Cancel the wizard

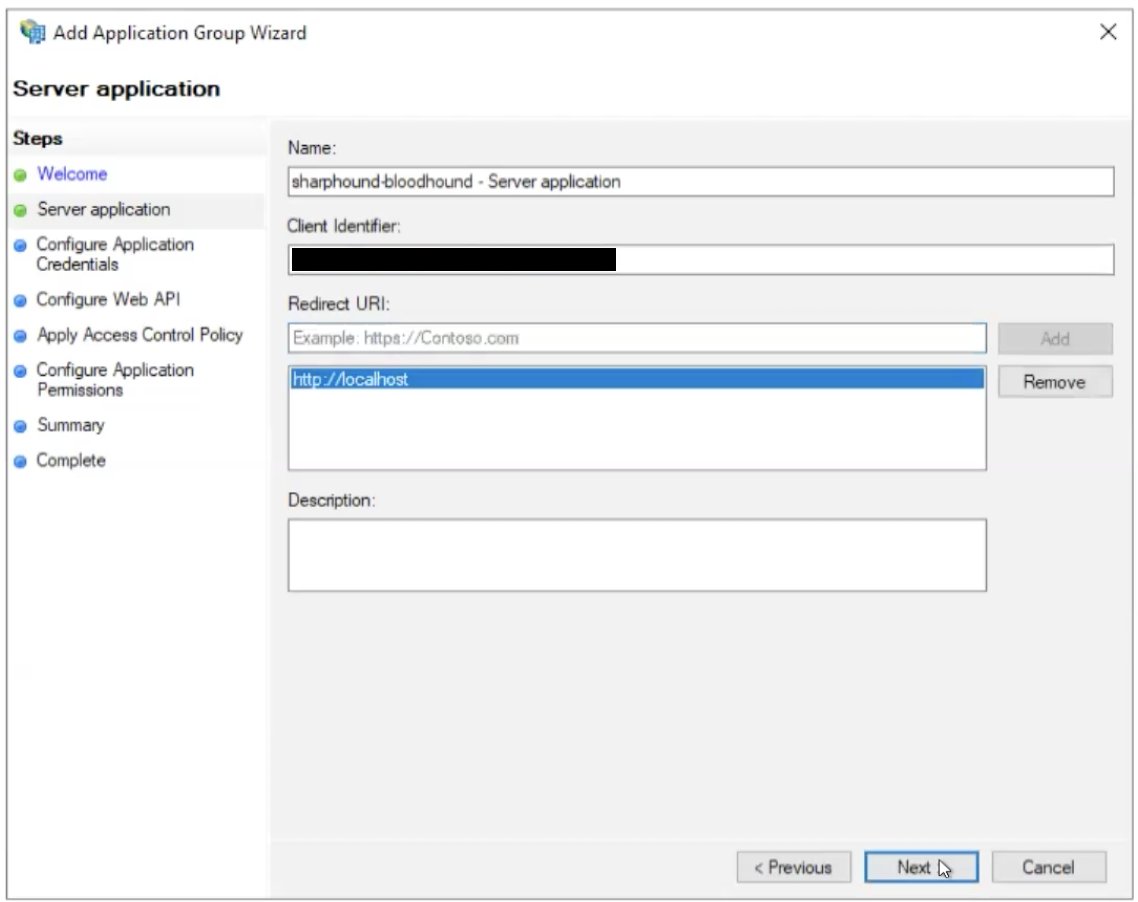pyautogui.click(x=1049, y=867)
